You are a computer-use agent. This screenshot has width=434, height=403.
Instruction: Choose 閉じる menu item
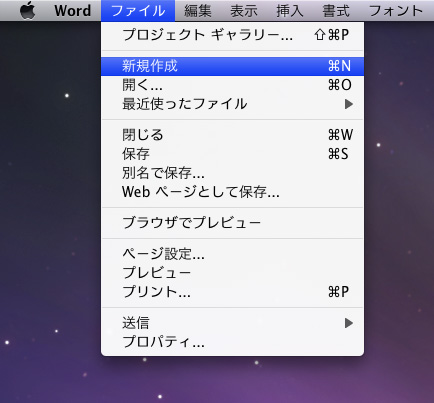tap(232, 135)
